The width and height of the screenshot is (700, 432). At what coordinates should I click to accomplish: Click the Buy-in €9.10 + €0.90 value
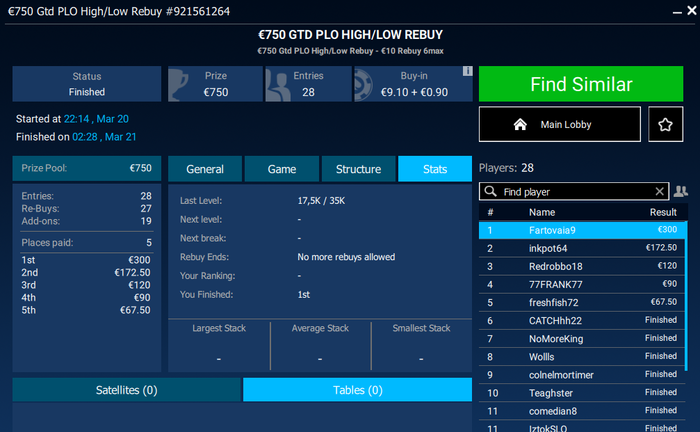click(414, 92)
